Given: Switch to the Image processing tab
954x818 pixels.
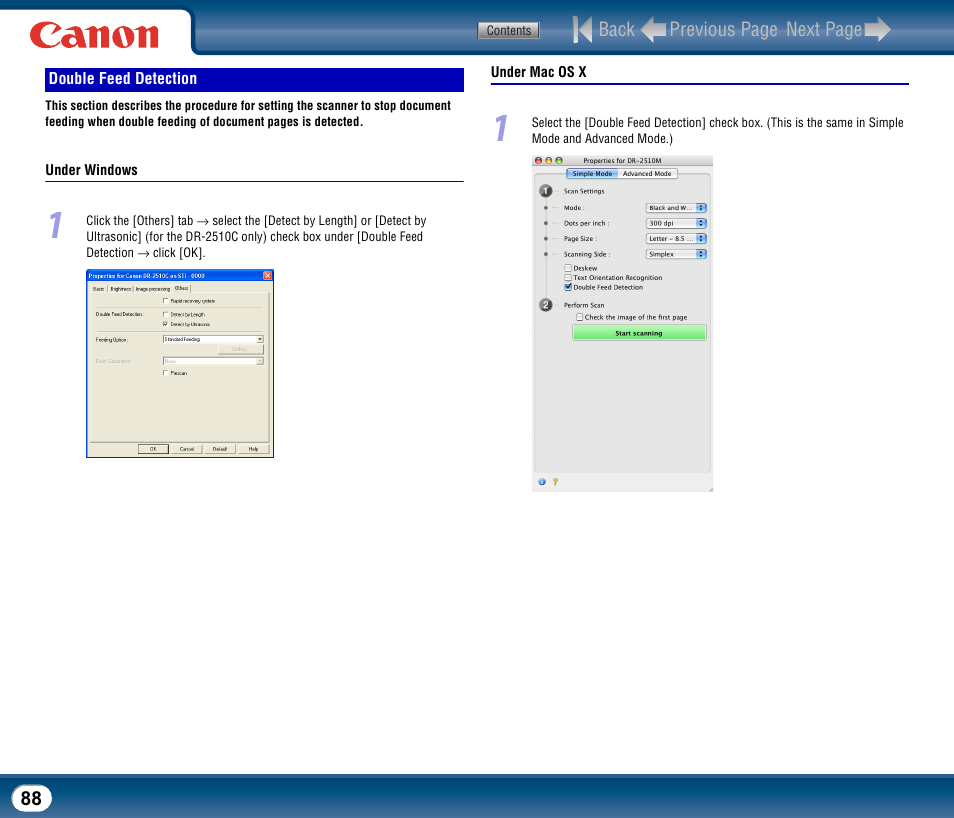Looking at the screenshot, I should (x=153, y=289).
